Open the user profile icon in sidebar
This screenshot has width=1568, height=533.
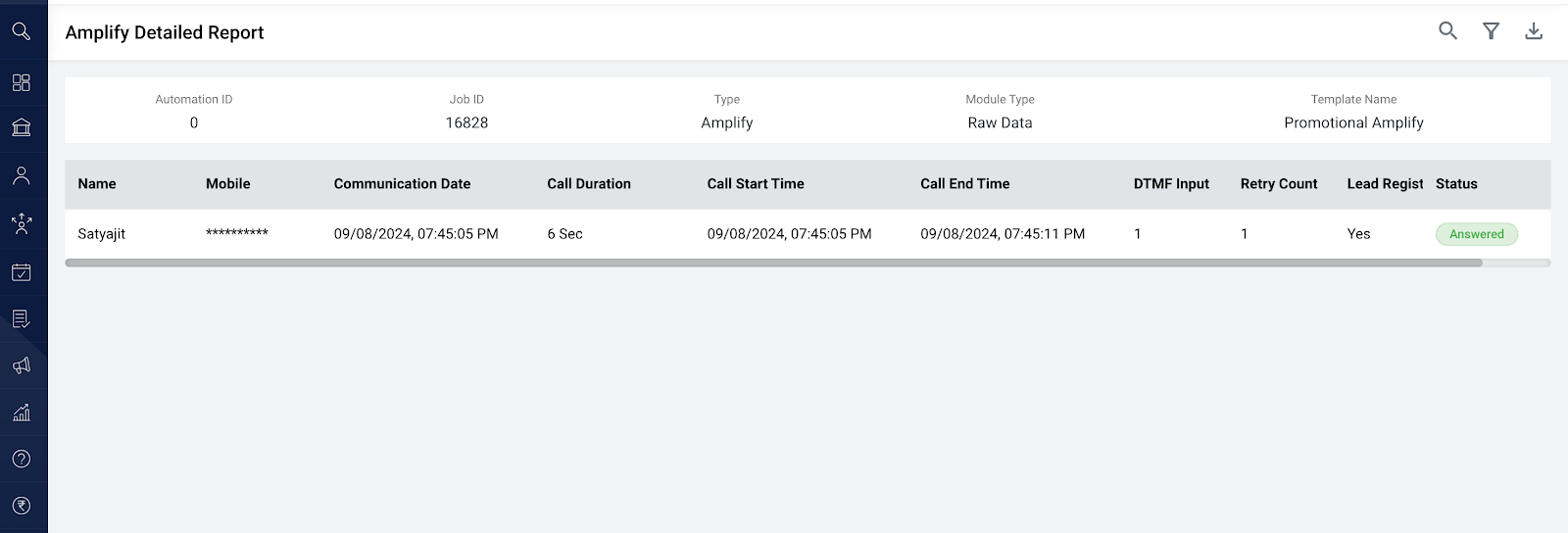tap(22, 175)
